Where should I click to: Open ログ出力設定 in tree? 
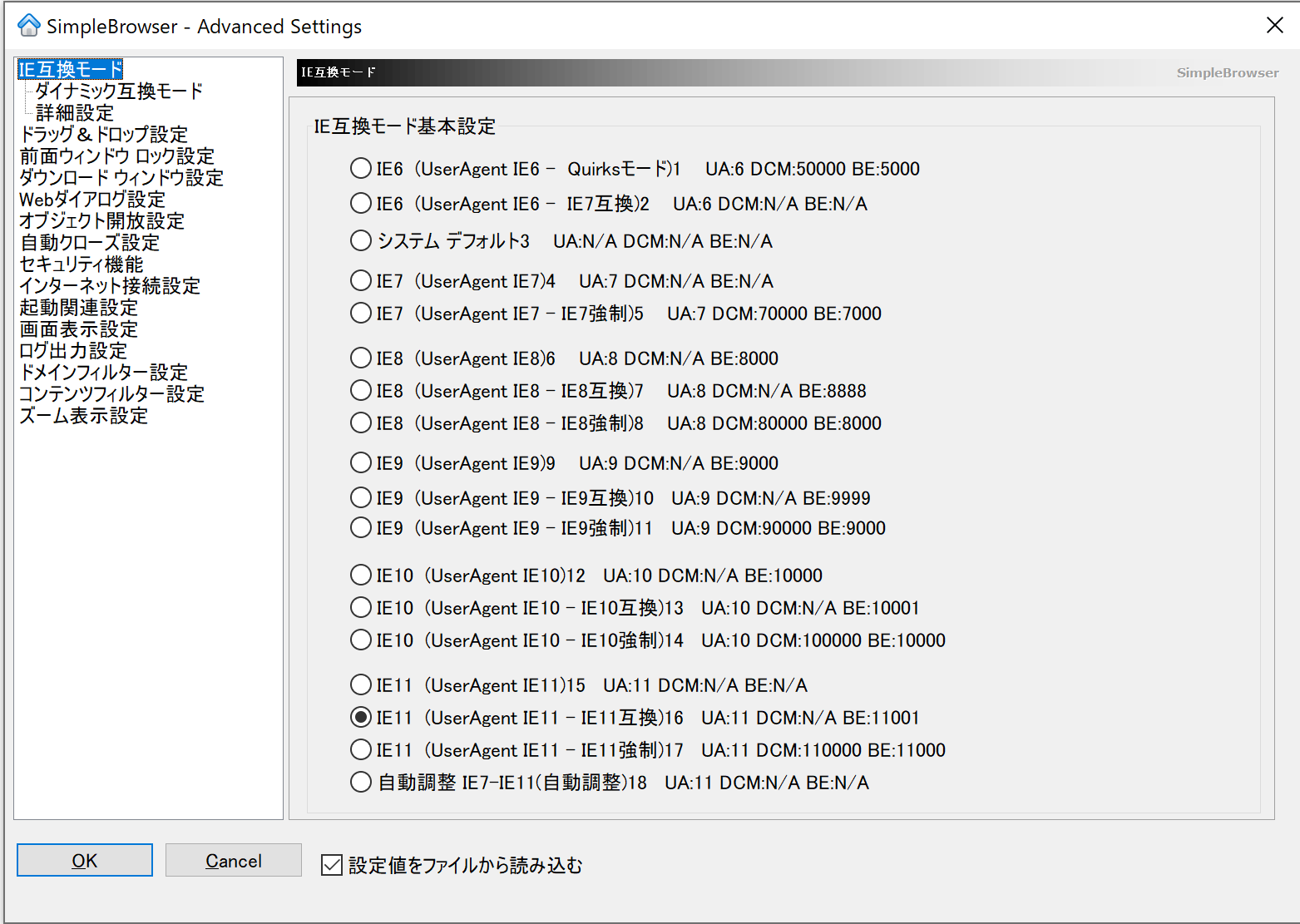(73, 351)
